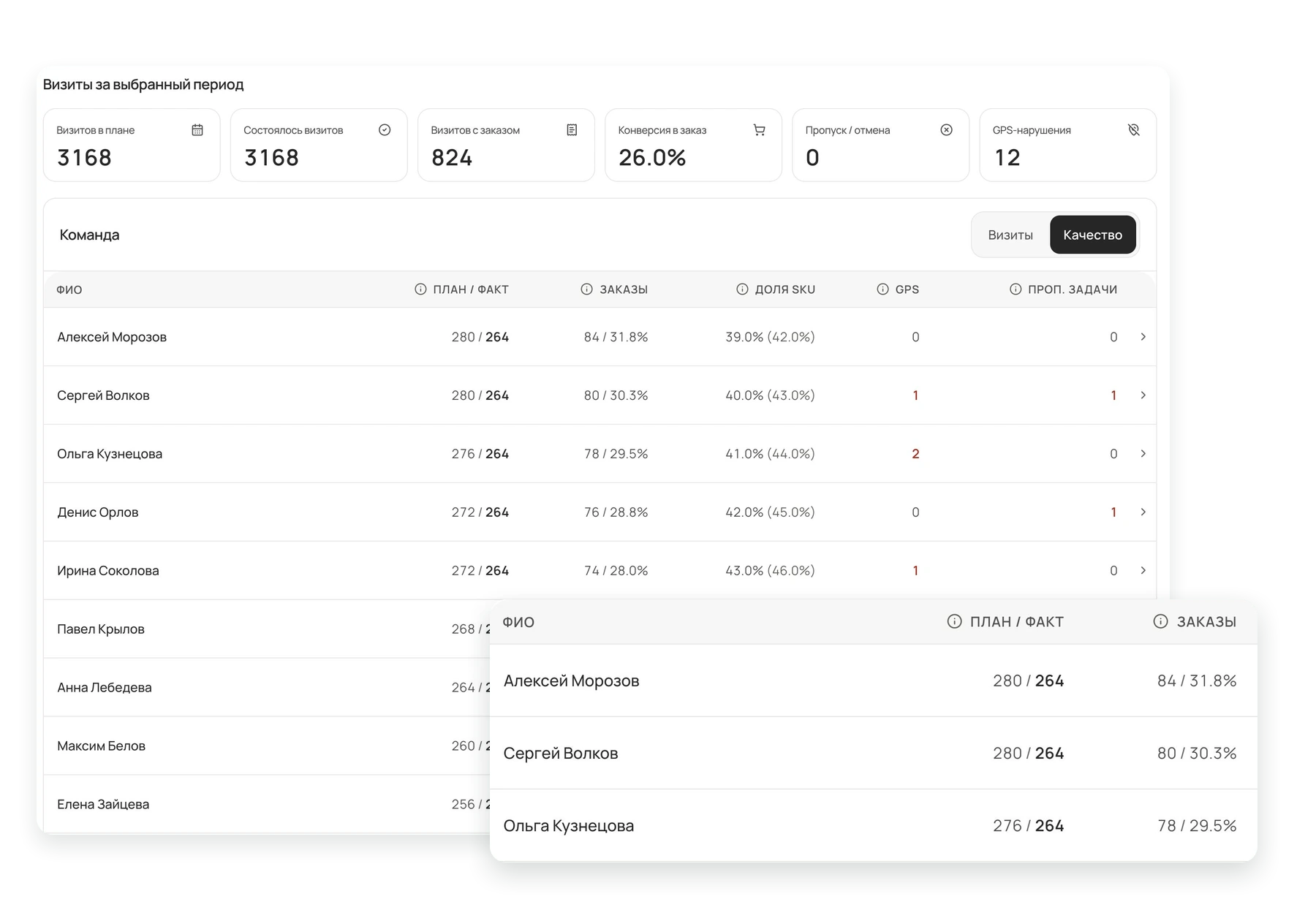Viewport: 1316px width, 921px height.
Task: Expand the Сергей Волков row chevron
Action: [x=1143, y=395]
